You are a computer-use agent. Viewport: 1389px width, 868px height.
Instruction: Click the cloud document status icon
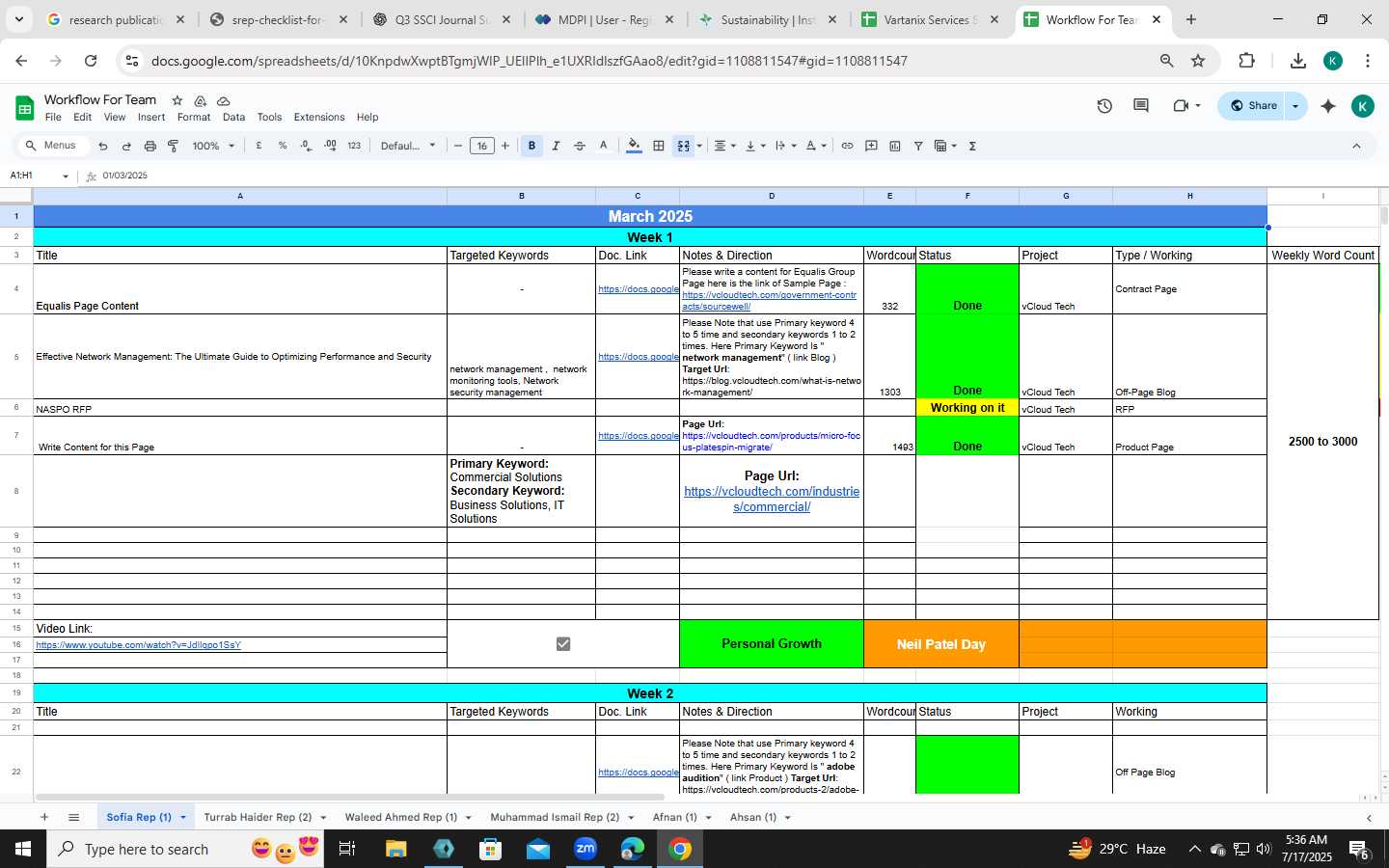point(224,100)
